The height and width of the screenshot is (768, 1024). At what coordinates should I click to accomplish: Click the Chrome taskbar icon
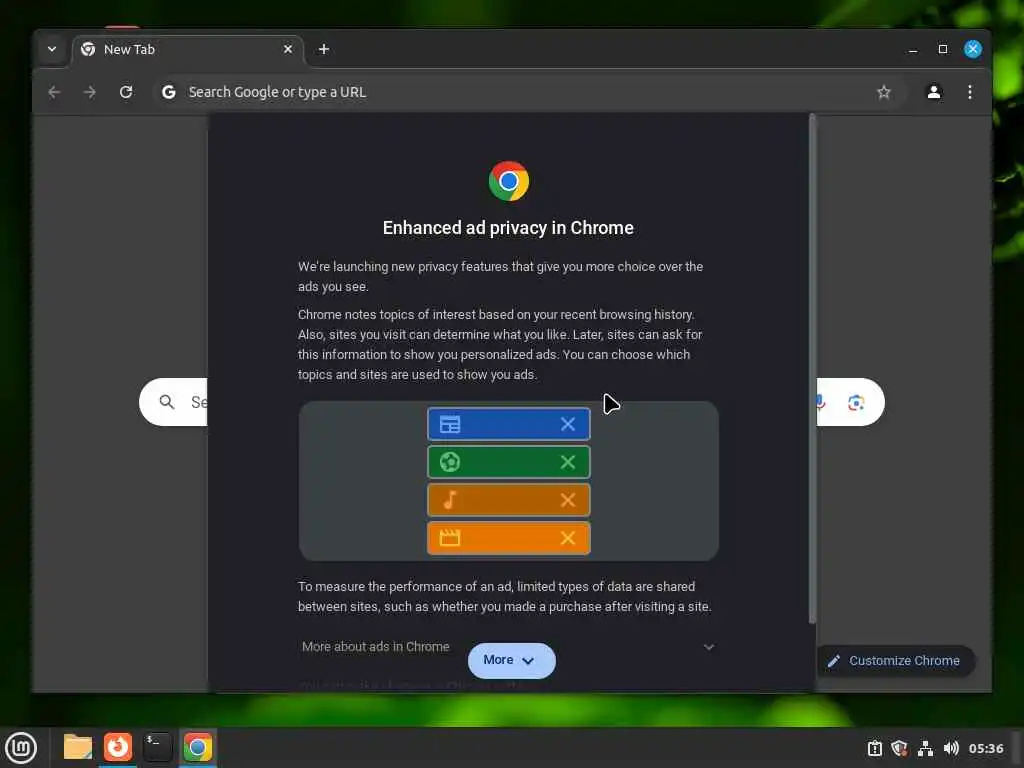point(198,747)
